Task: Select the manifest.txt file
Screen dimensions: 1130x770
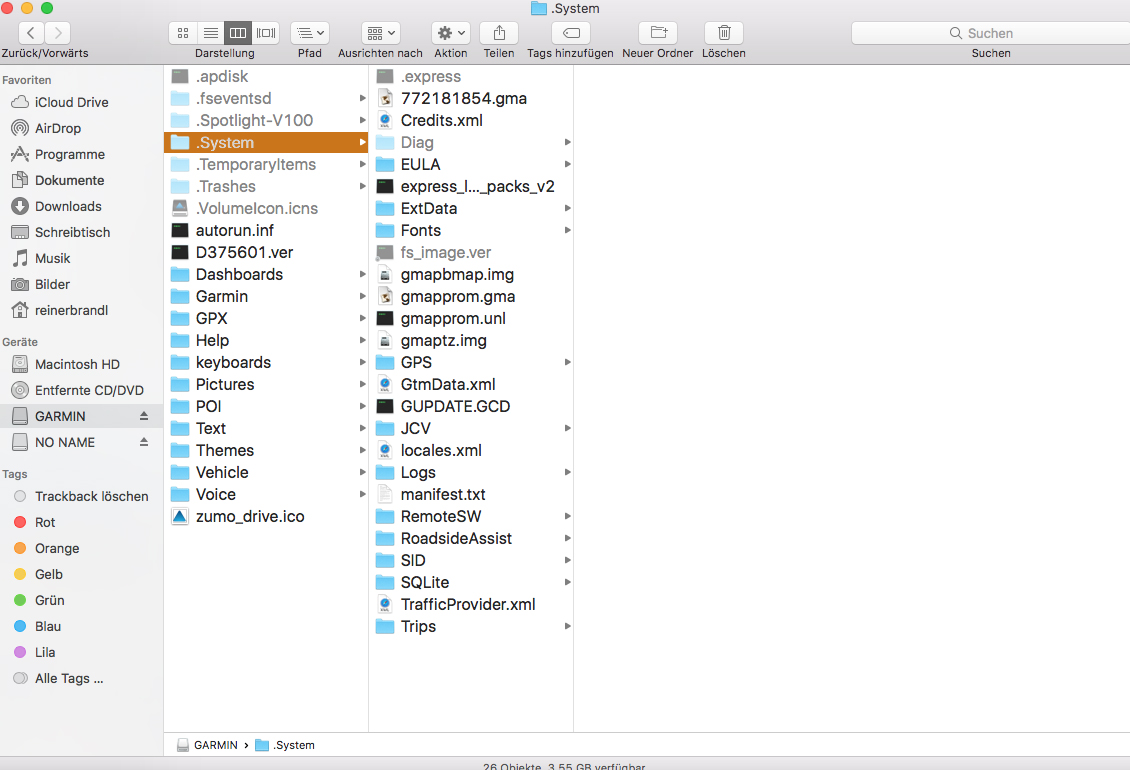Action: click(471, 494)
